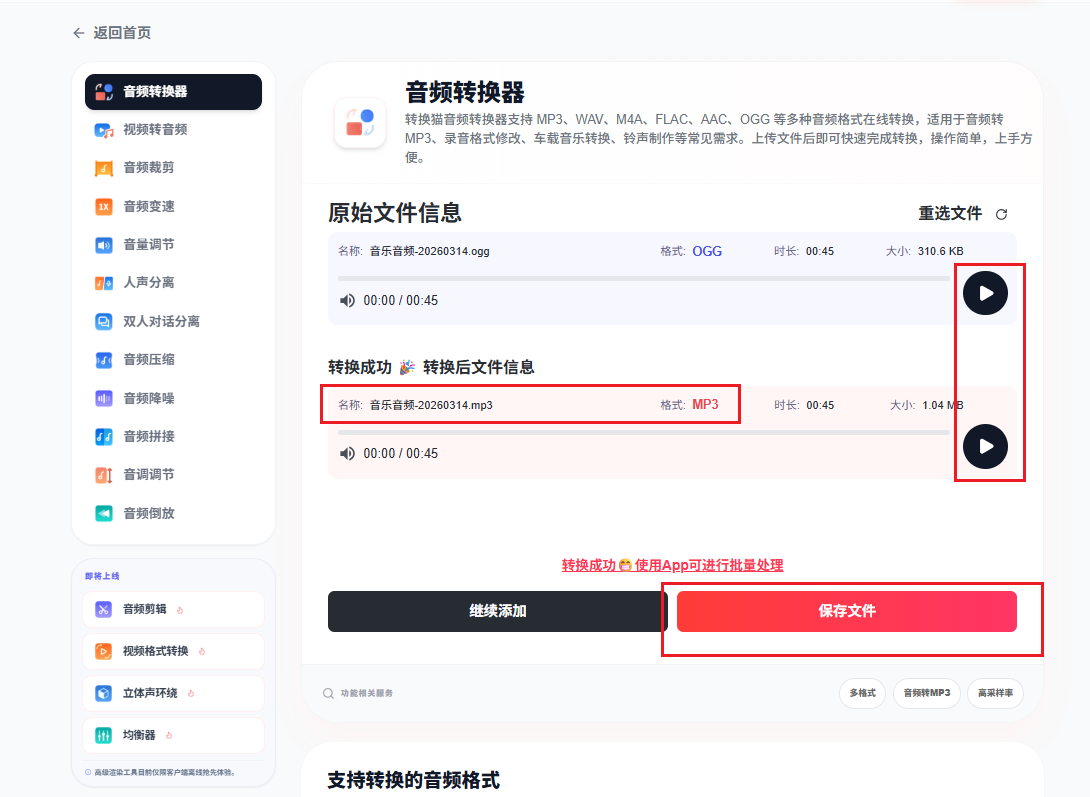The height and width of the screenshot is (797, 1090).
Task: Play the original OGG audio file
Action: coord(985,293)
